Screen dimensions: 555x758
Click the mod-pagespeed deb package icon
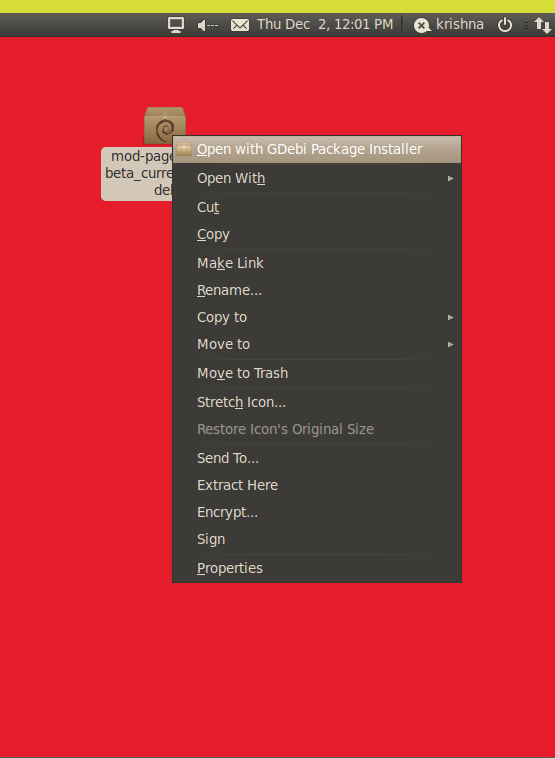(x=164, y=125)
